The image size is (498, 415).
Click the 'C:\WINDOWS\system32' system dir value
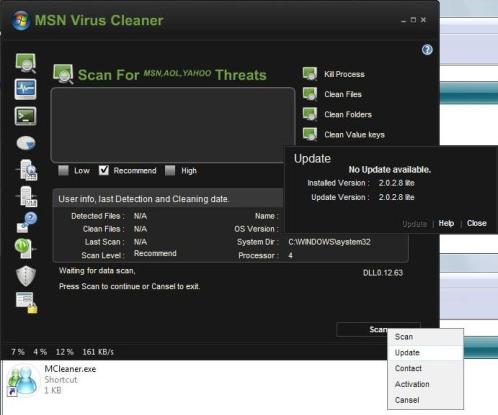click(x=329, y=242)
